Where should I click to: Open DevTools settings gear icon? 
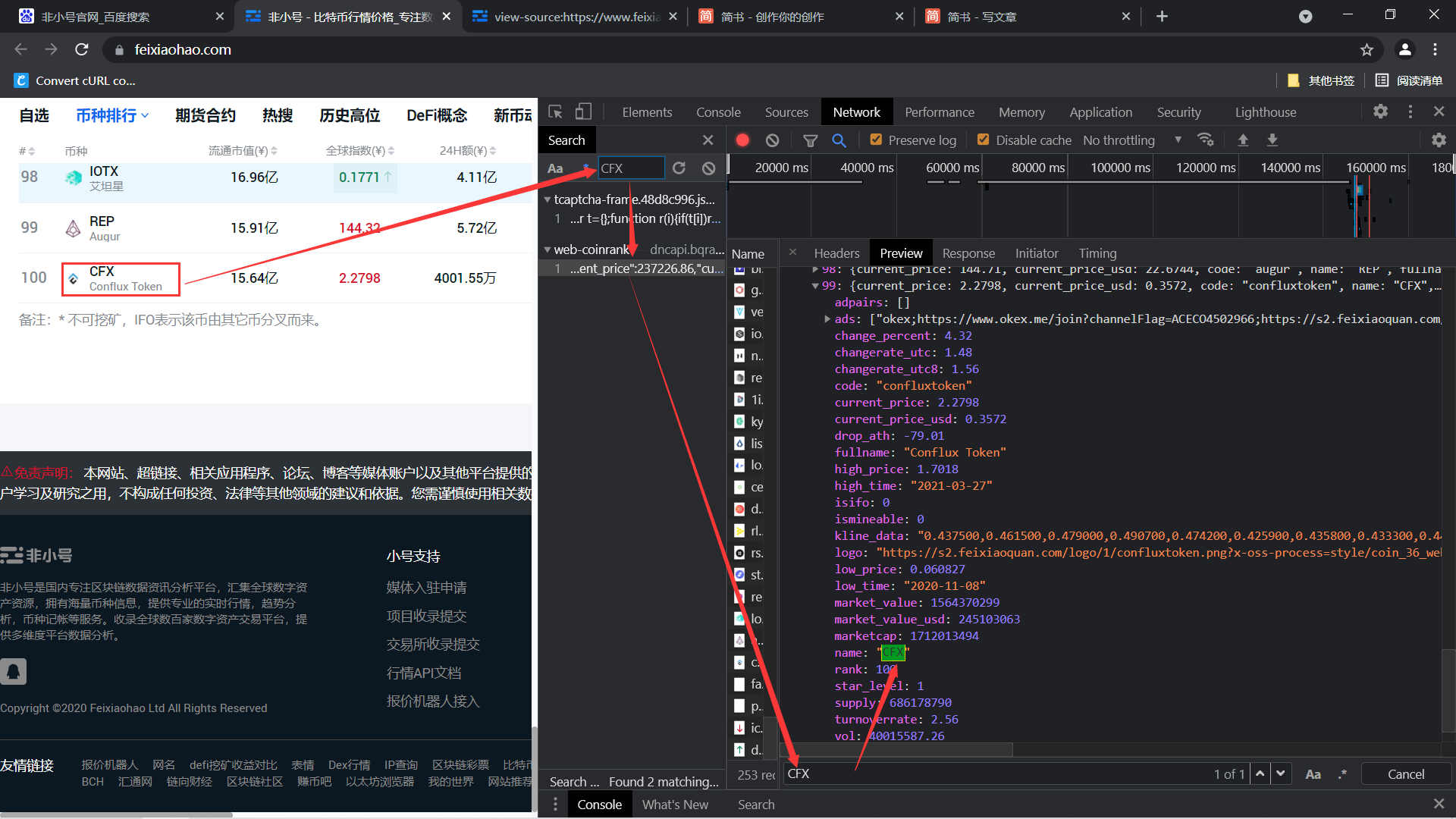pyautogui.click(x=1380, y=111)
